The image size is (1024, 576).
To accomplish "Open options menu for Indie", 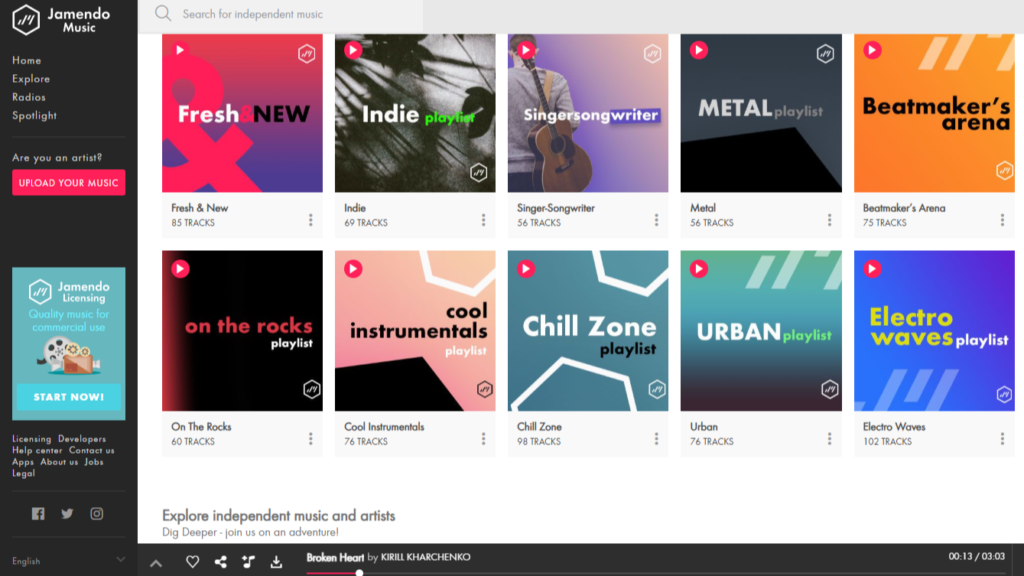I will [x=483, y=220].
